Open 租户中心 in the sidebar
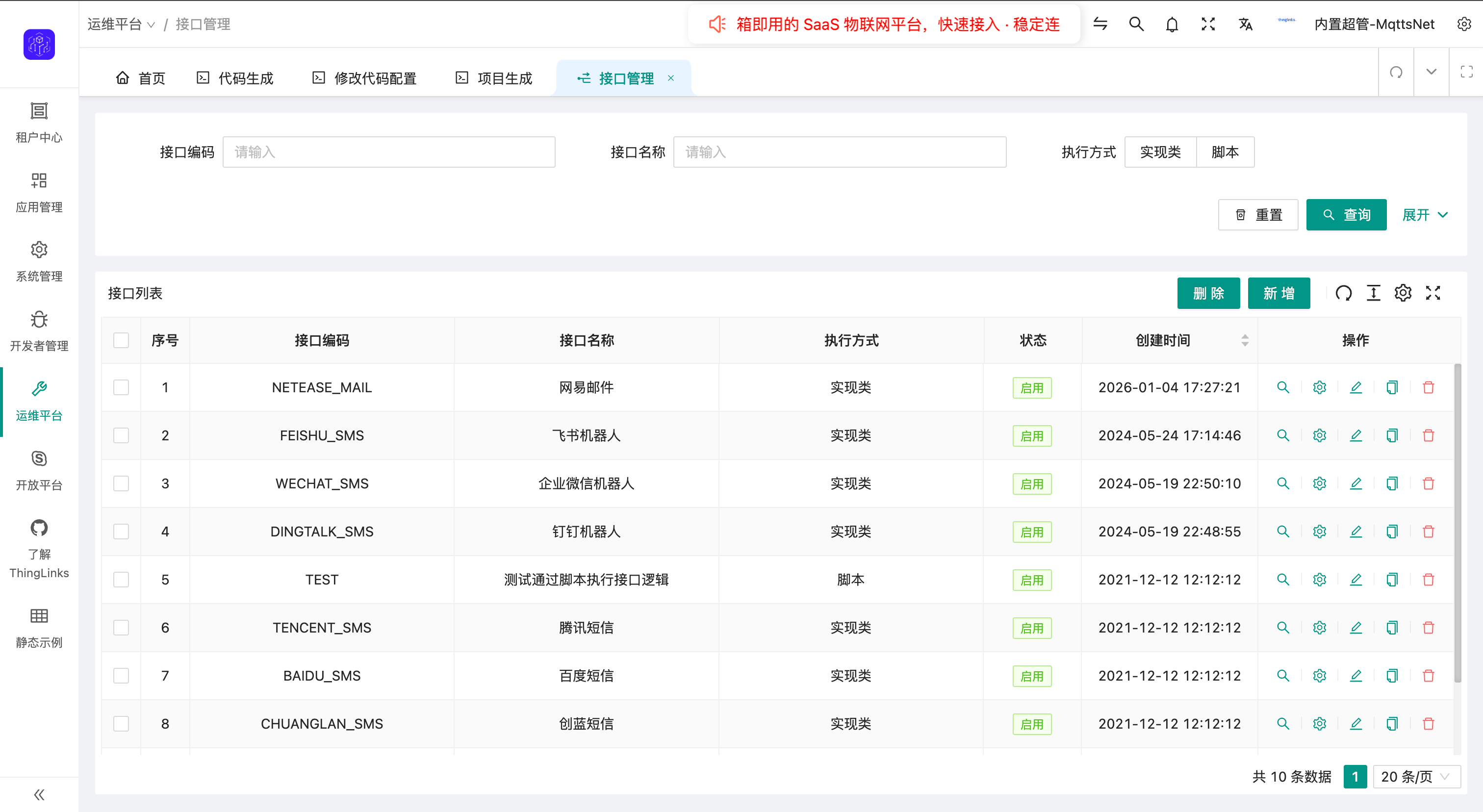Screen dimensions: 1483x812 pyautogui.click(x=39, y=123)
